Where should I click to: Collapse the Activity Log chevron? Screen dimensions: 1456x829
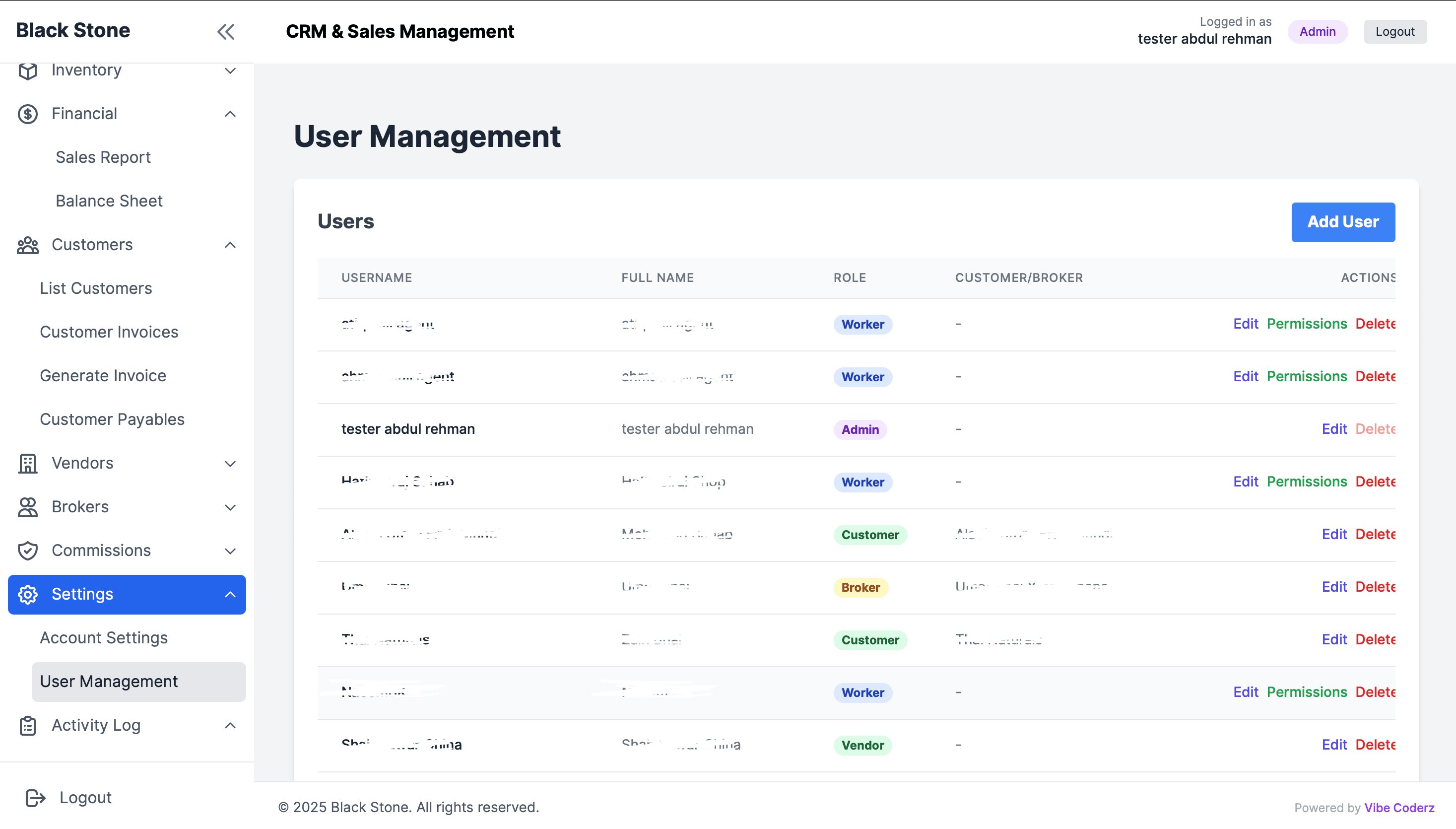pos(230,725)
